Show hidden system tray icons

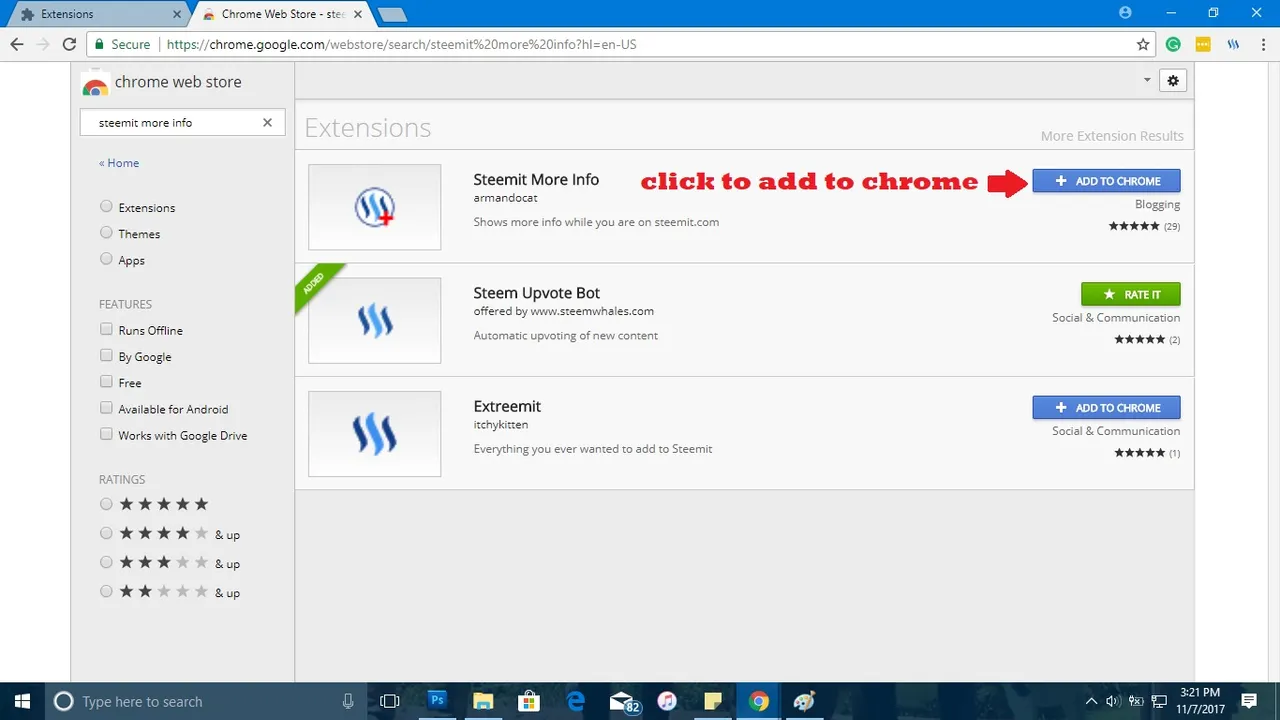1091,701
